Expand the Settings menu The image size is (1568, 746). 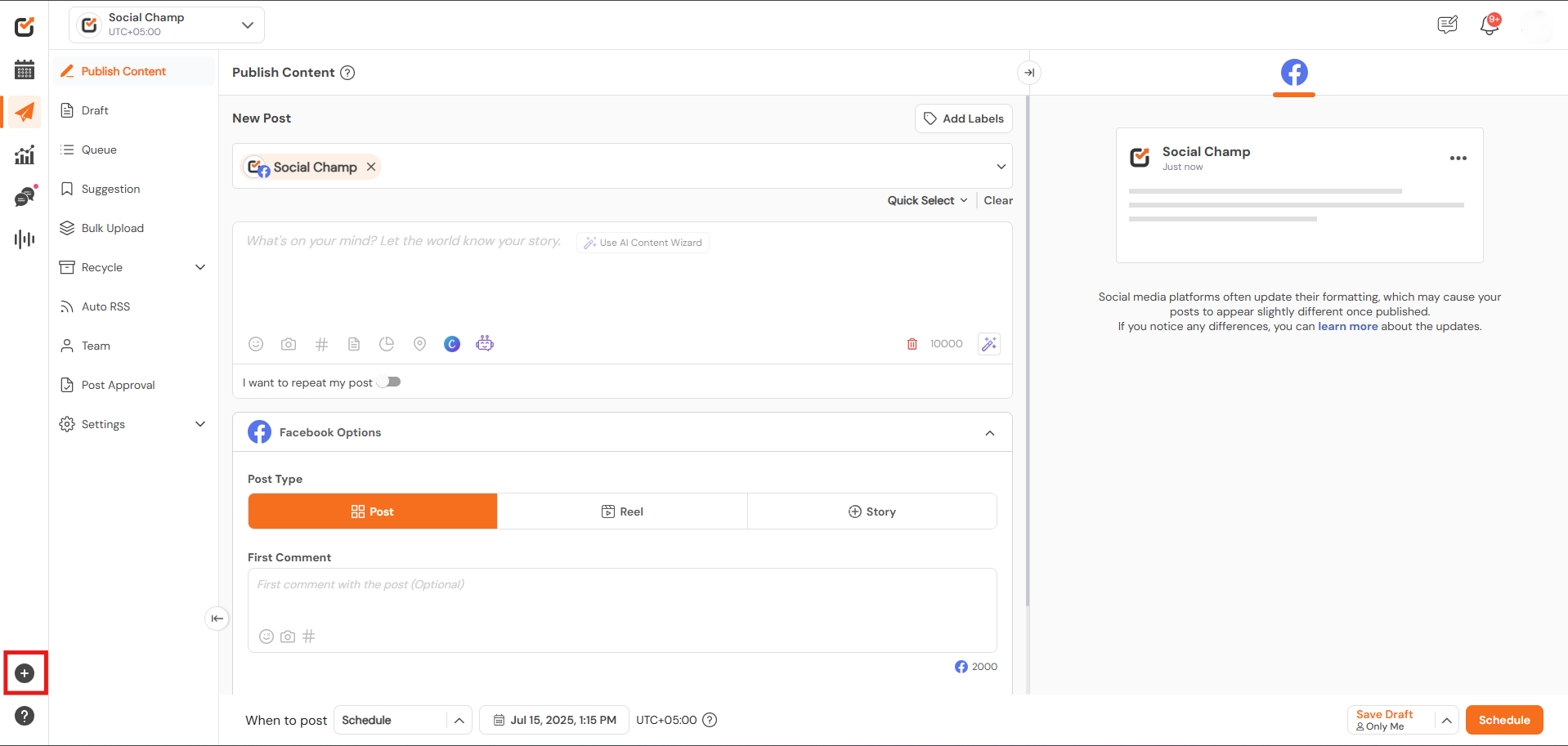200,424
